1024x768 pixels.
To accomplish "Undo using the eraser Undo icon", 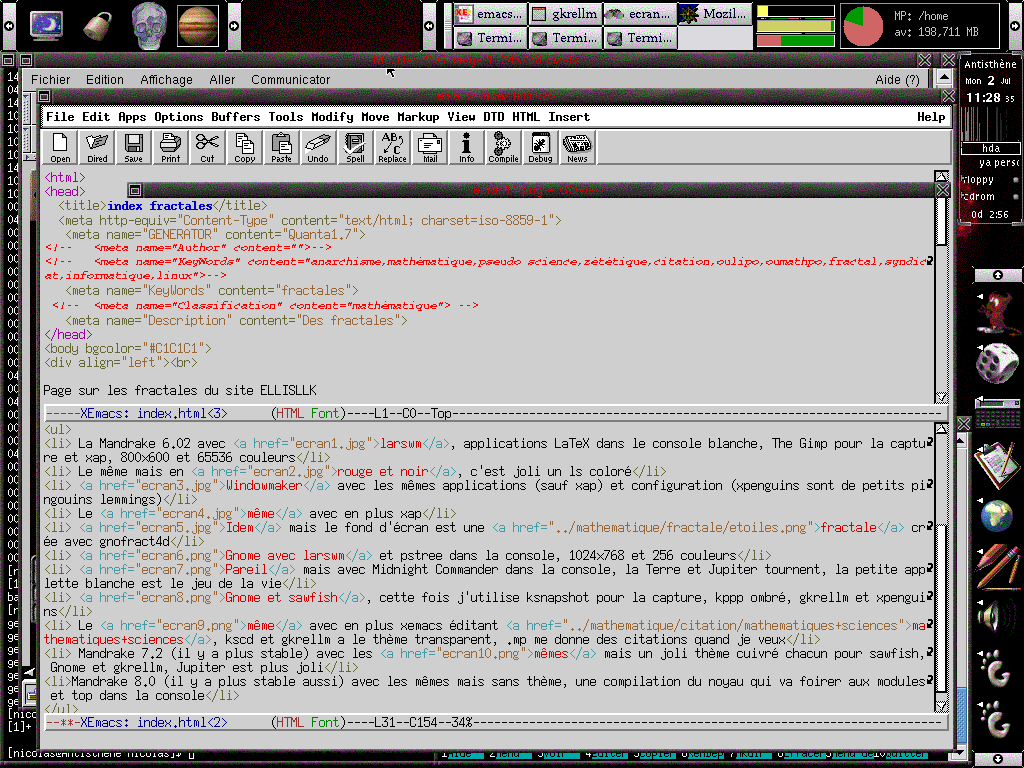I will (317, 147).
